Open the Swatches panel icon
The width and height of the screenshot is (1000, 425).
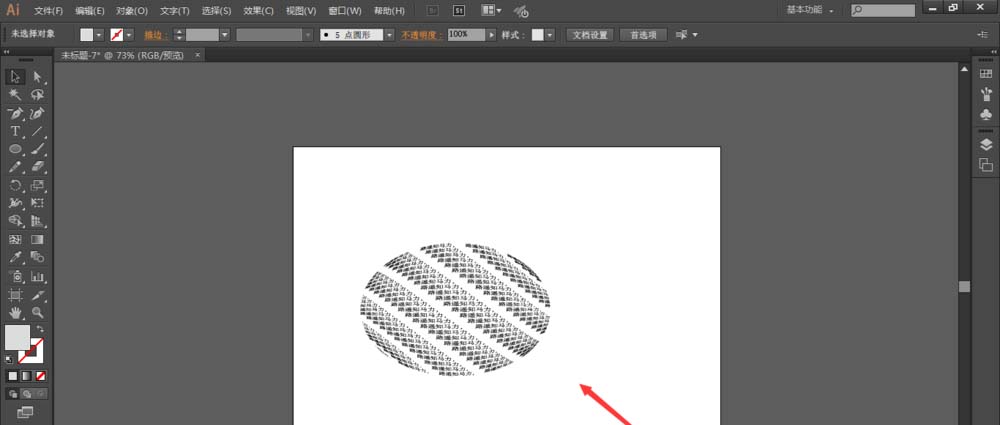(985, 74)
